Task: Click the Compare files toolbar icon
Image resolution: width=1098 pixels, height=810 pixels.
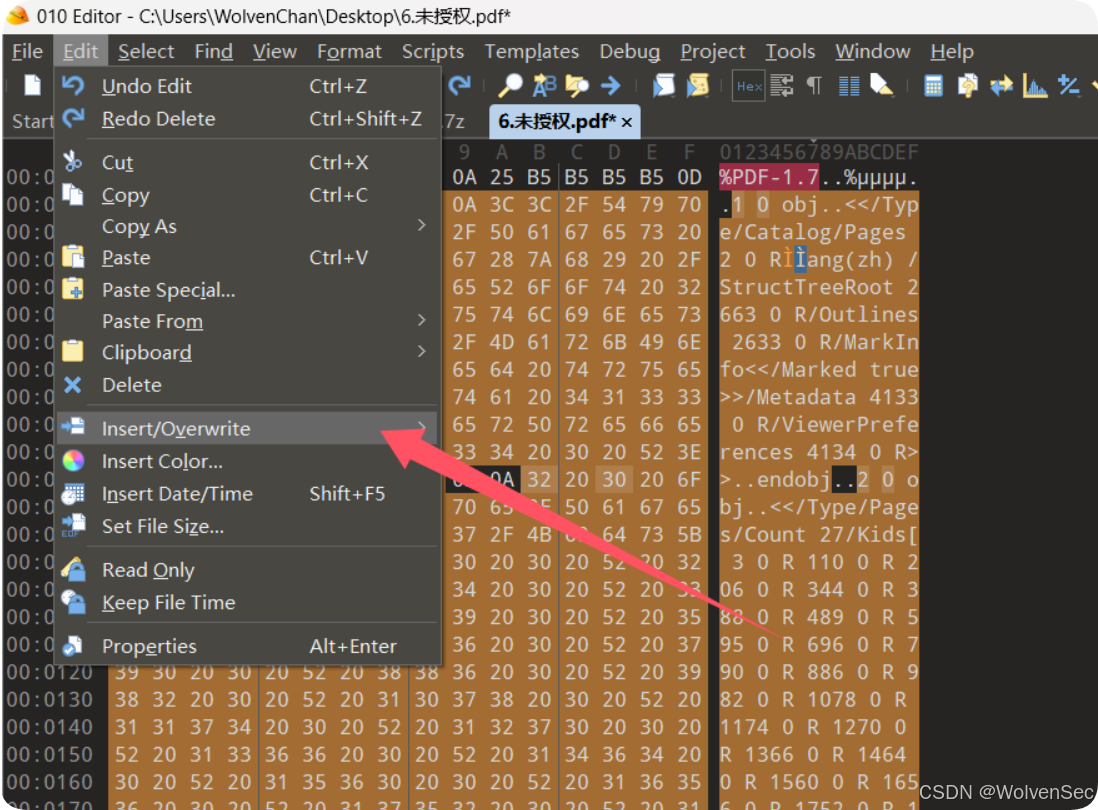Action: coord(968,85)
